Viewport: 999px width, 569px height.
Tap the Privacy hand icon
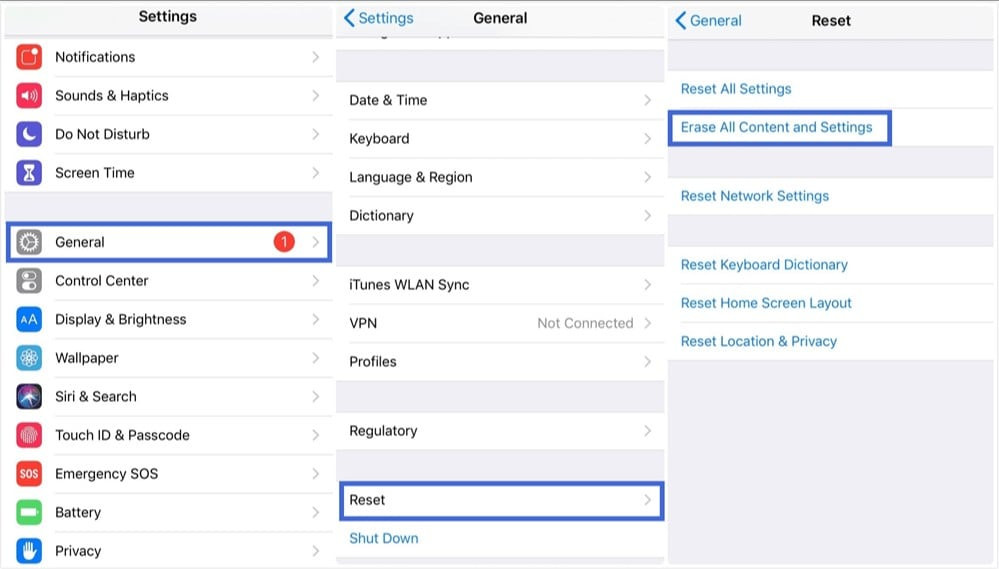click(x=29, y=551)
